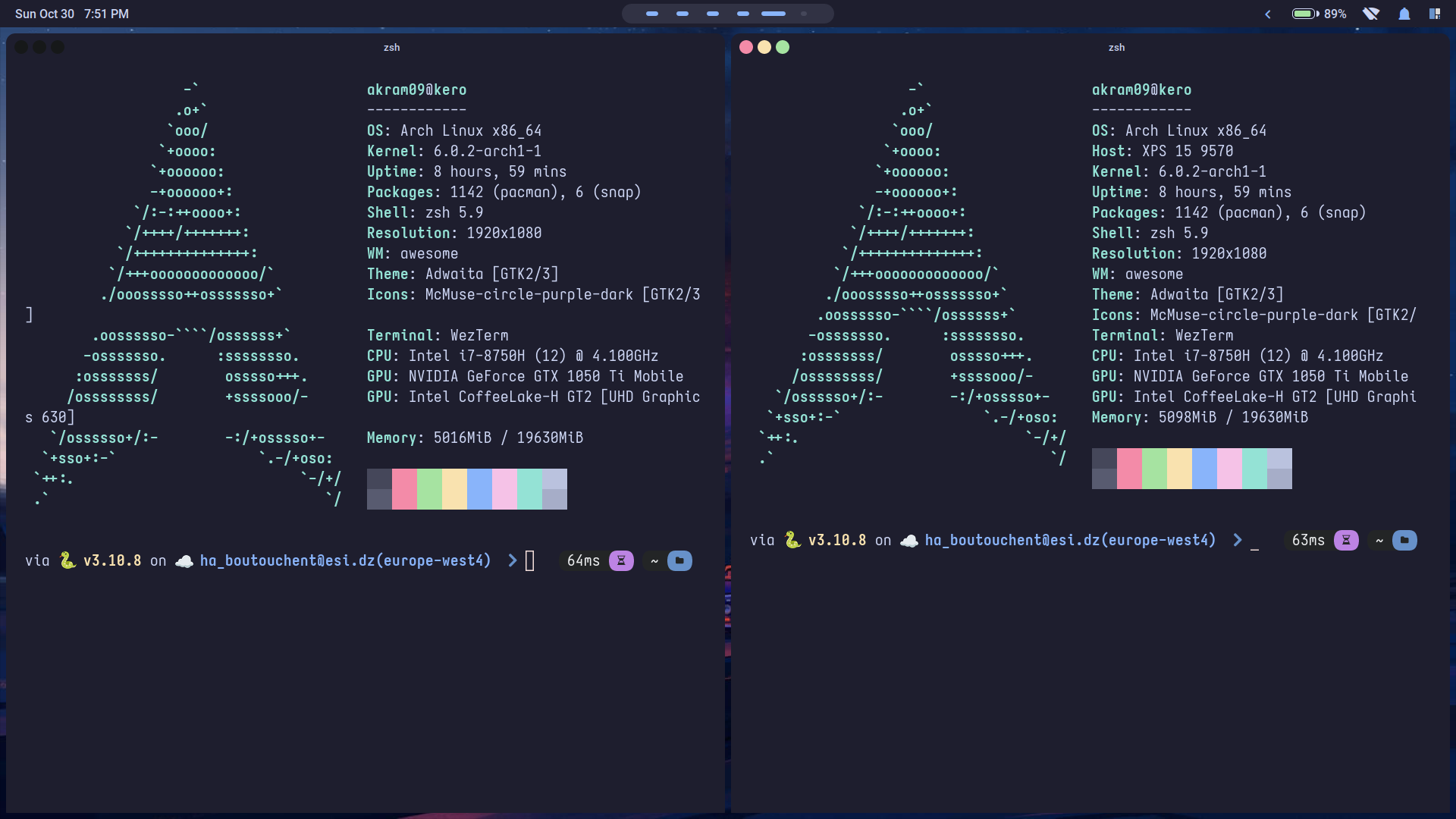Click the hourglass icon in left terminal prompt
1456x819 pixels.
click(x=621, y=560)
